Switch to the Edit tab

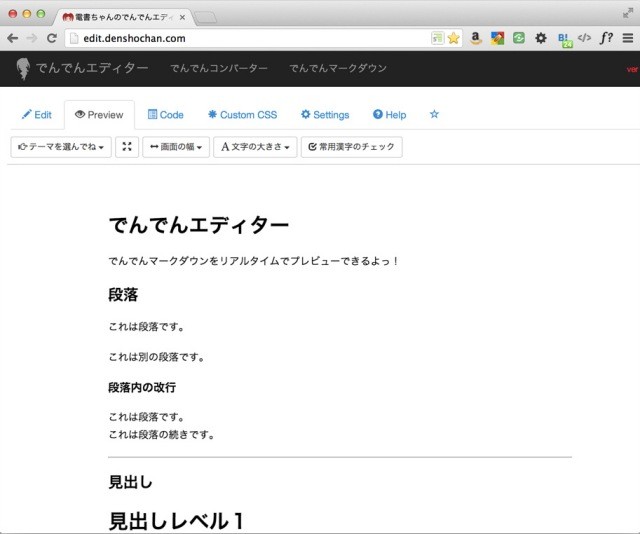[37, 115]
